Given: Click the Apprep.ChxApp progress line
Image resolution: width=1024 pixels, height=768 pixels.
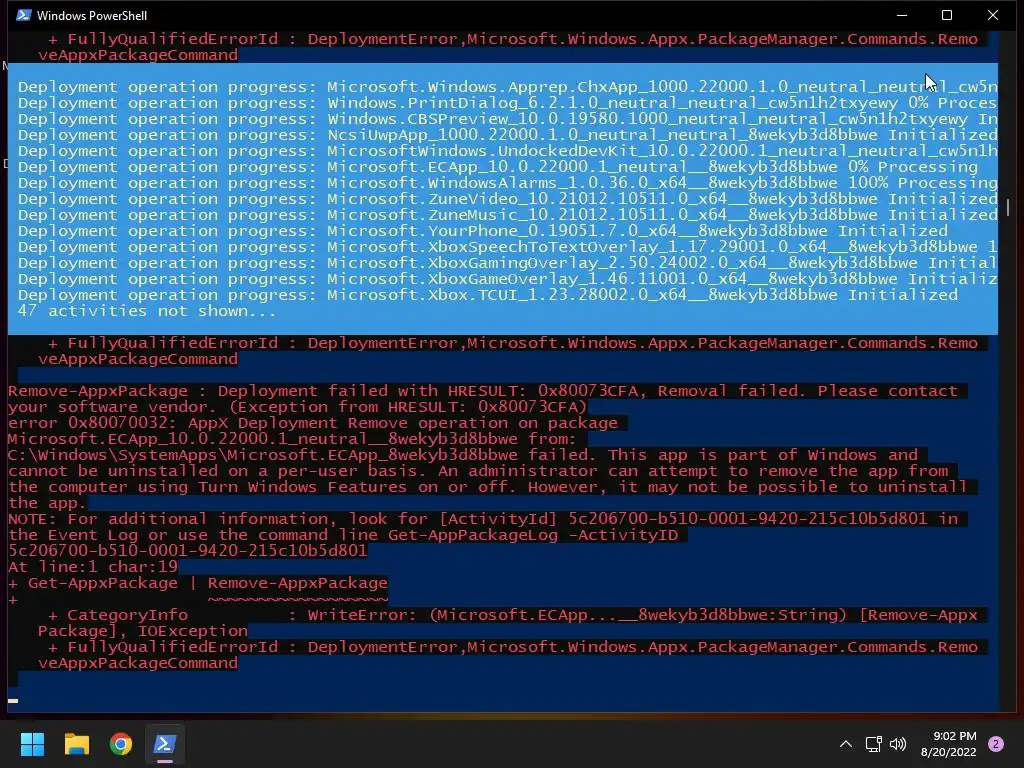Looking at the screenshot, I should click(x=507, y=87).
